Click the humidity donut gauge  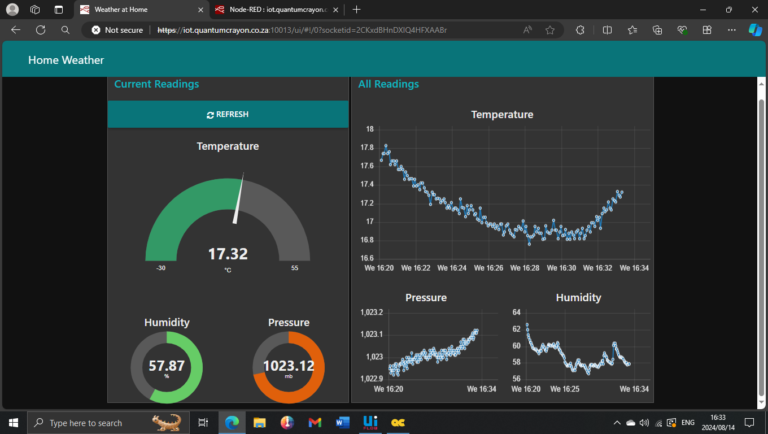[x=167, y=366]
